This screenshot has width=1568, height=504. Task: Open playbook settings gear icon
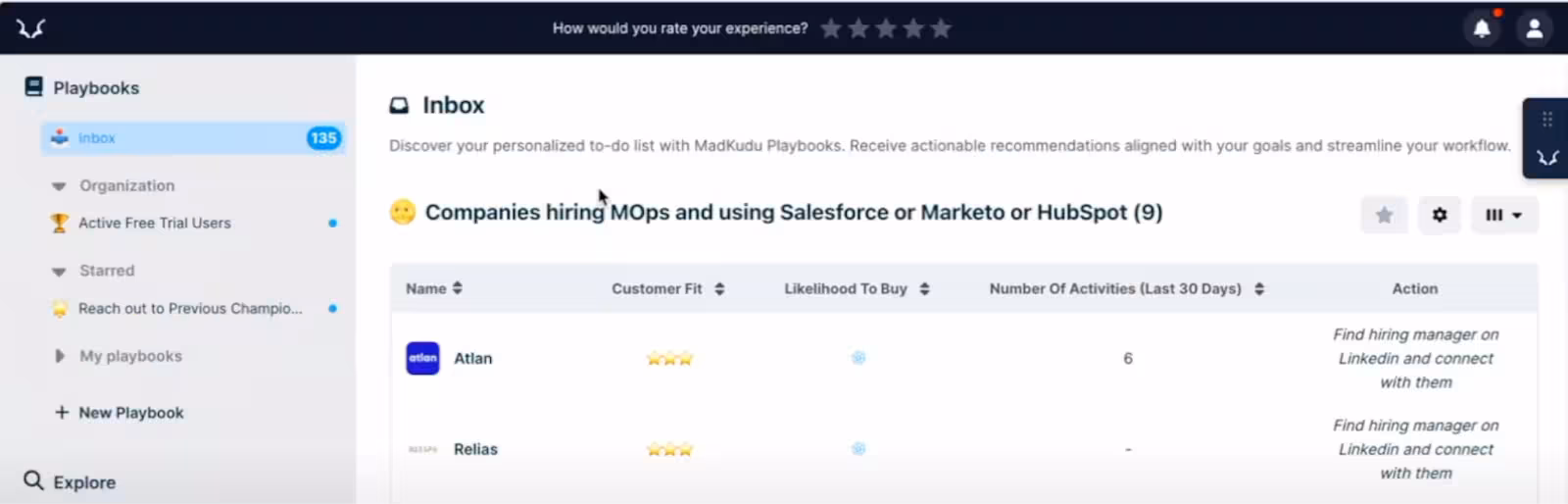pyautogui.click(x=1439, y=215)
